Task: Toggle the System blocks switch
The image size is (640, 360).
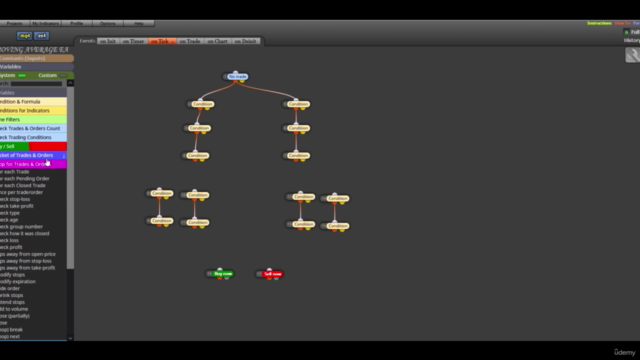Action: [x=22, y=76]
